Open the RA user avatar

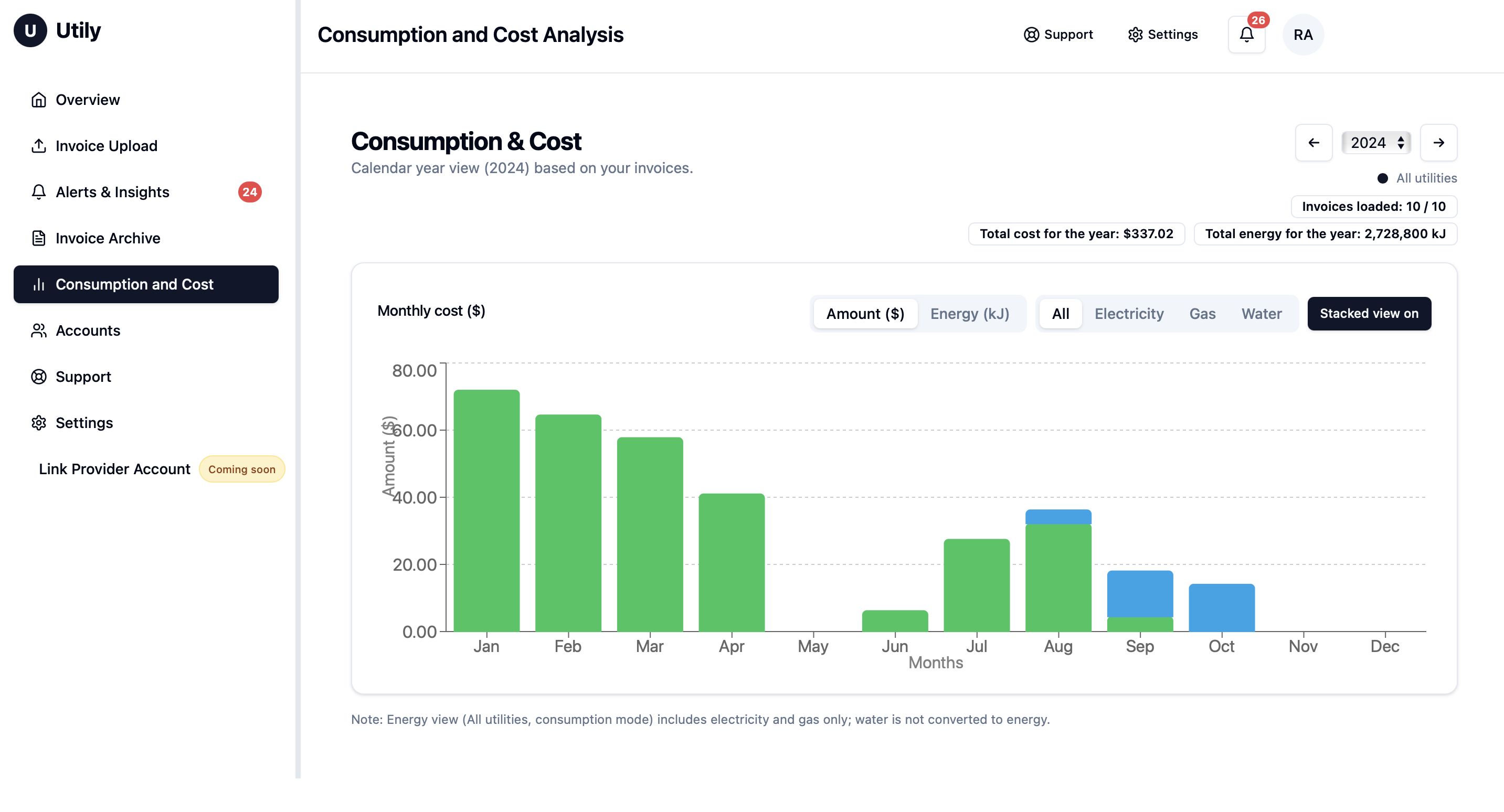click(x=1302, y=35)
